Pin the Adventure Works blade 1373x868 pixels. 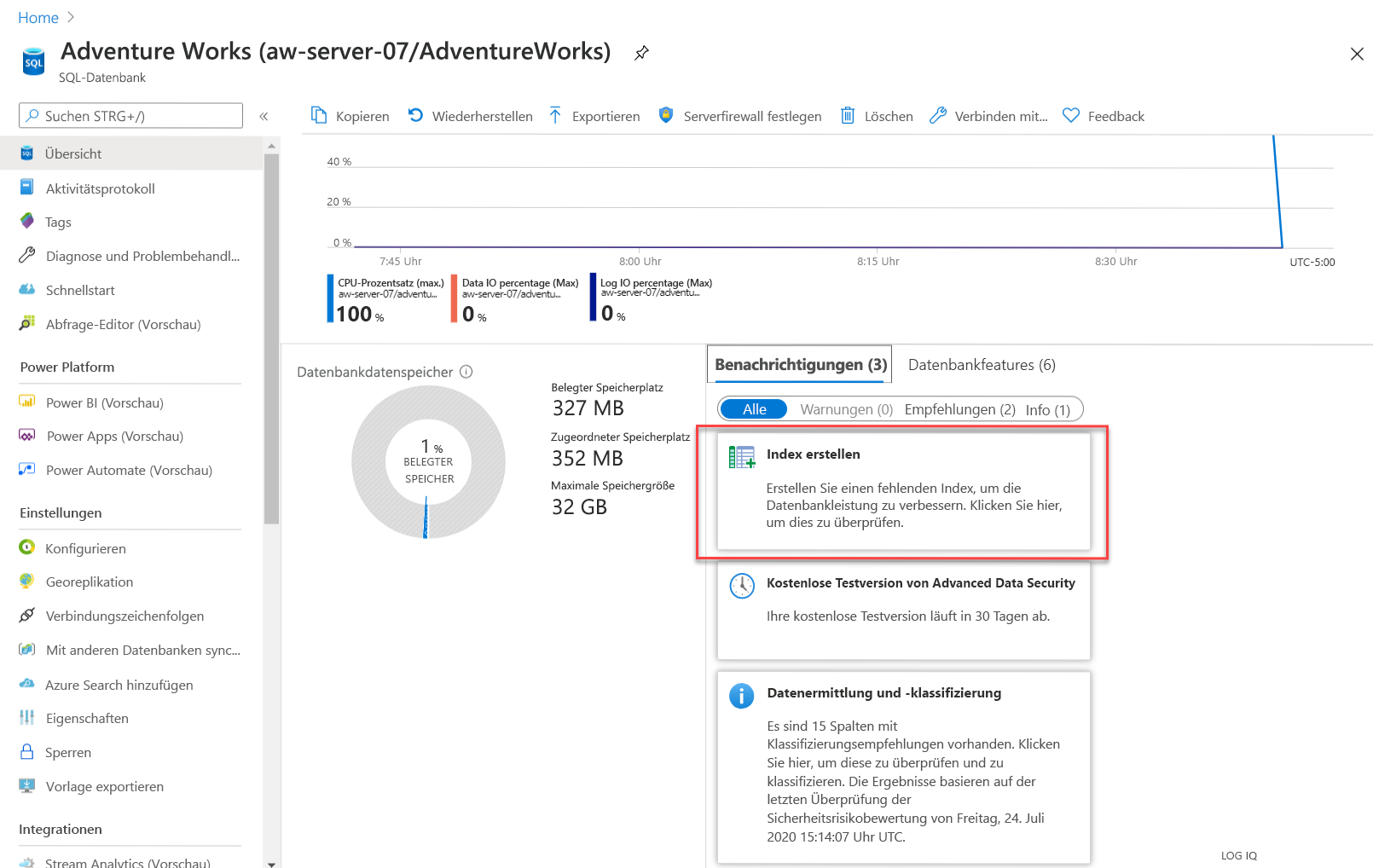(641, 53)
